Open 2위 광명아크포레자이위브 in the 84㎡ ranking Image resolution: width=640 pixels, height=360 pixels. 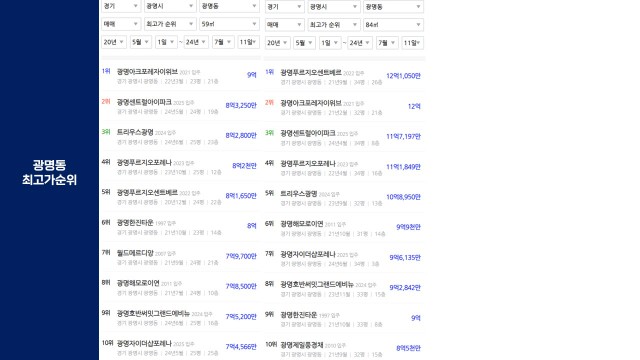click(344, 107)
